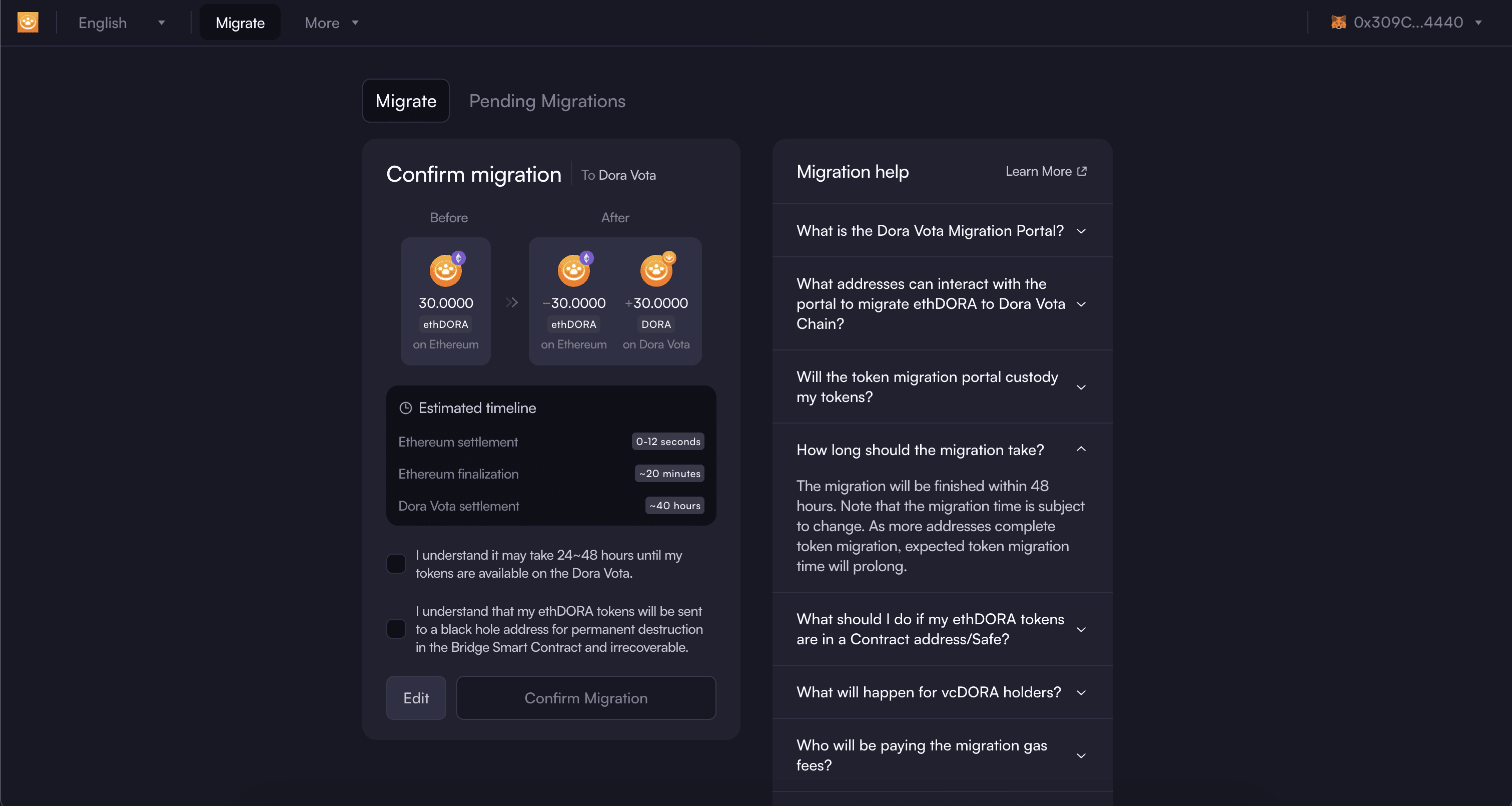Check the black hole address acknowledgement box
This screenshot has width=1512, height=806.
pos(396,629)
